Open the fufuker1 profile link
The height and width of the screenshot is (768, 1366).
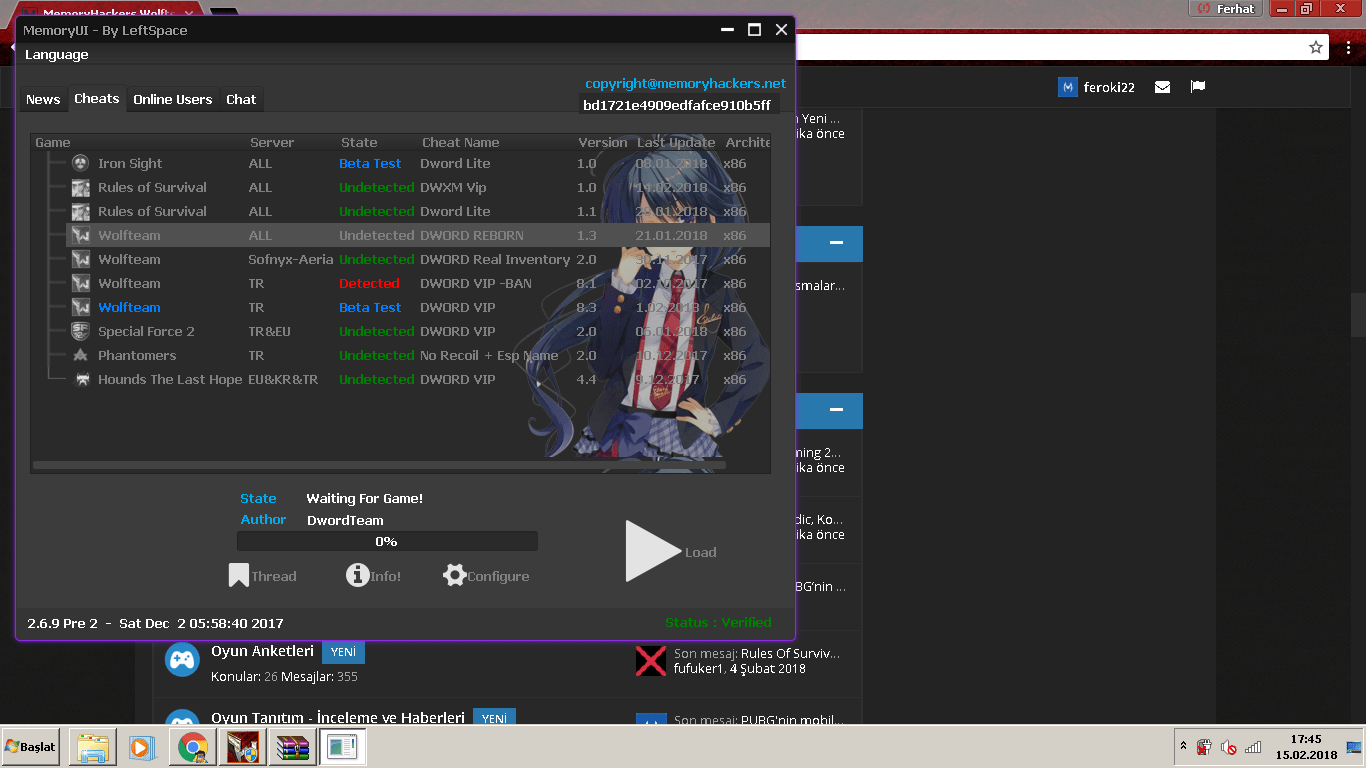click(x=697, y=668)
